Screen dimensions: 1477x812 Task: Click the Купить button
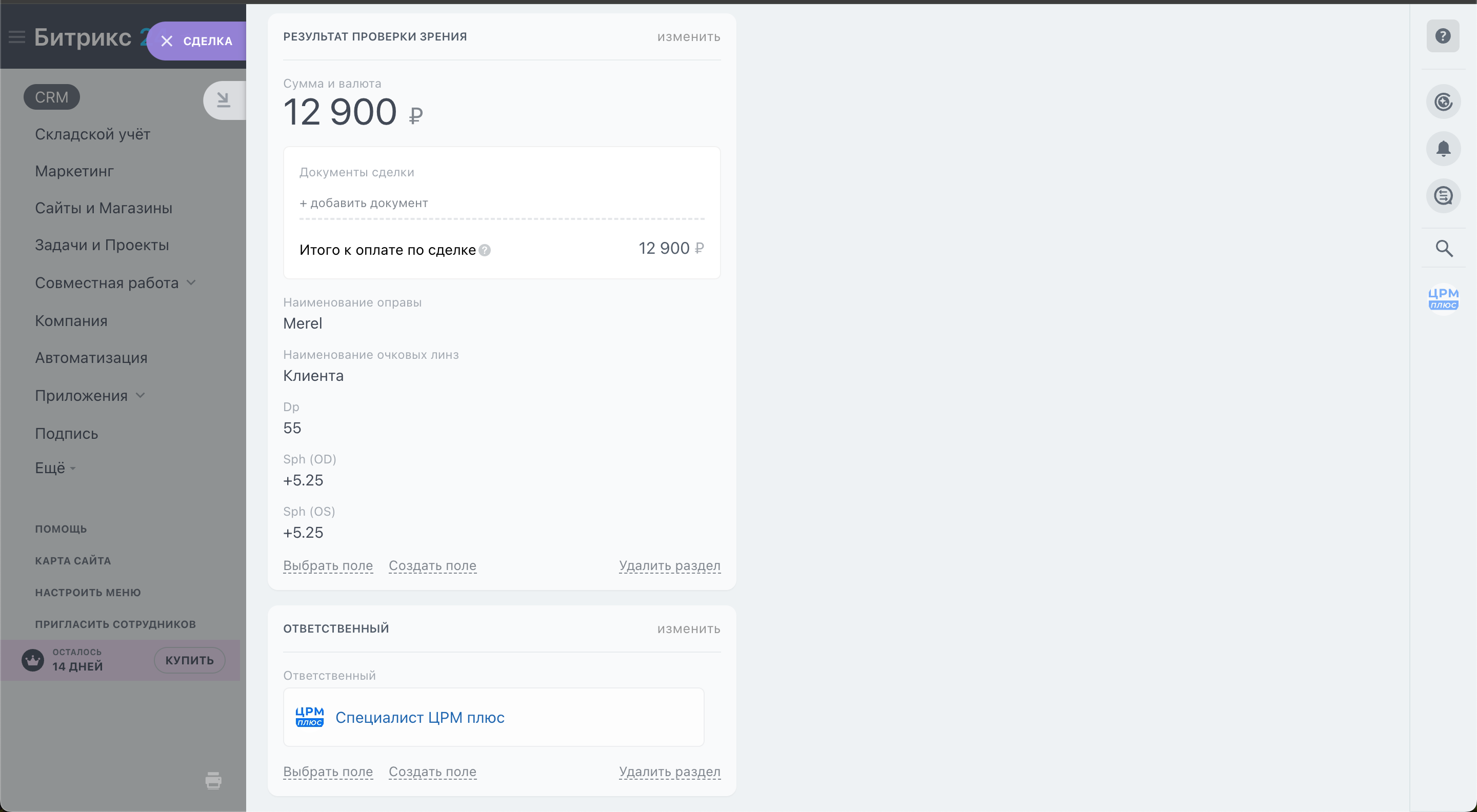pyautogui.click(x=189, y=660)
